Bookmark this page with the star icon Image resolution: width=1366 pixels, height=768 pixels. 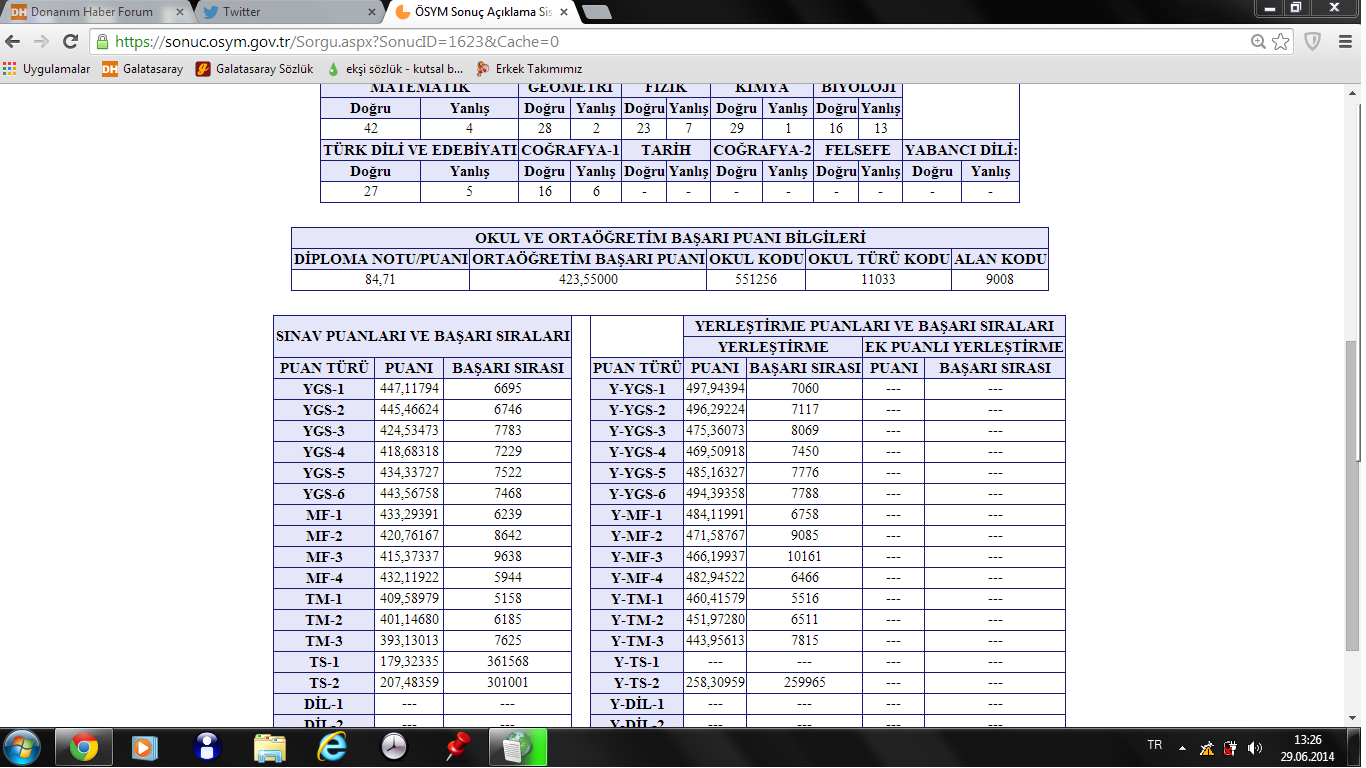(x=1280, y=42)
